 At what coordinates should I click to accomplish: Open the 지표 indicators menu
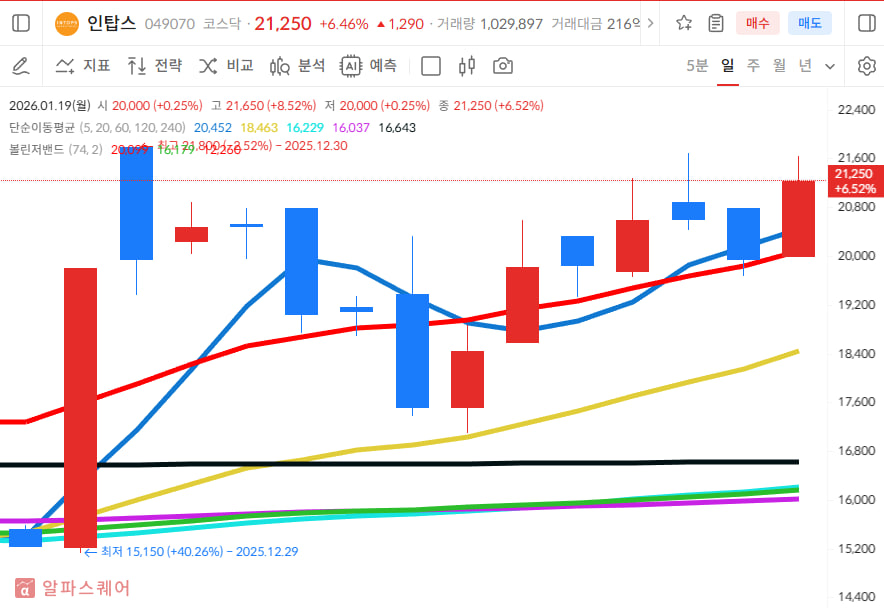(83, 66)
